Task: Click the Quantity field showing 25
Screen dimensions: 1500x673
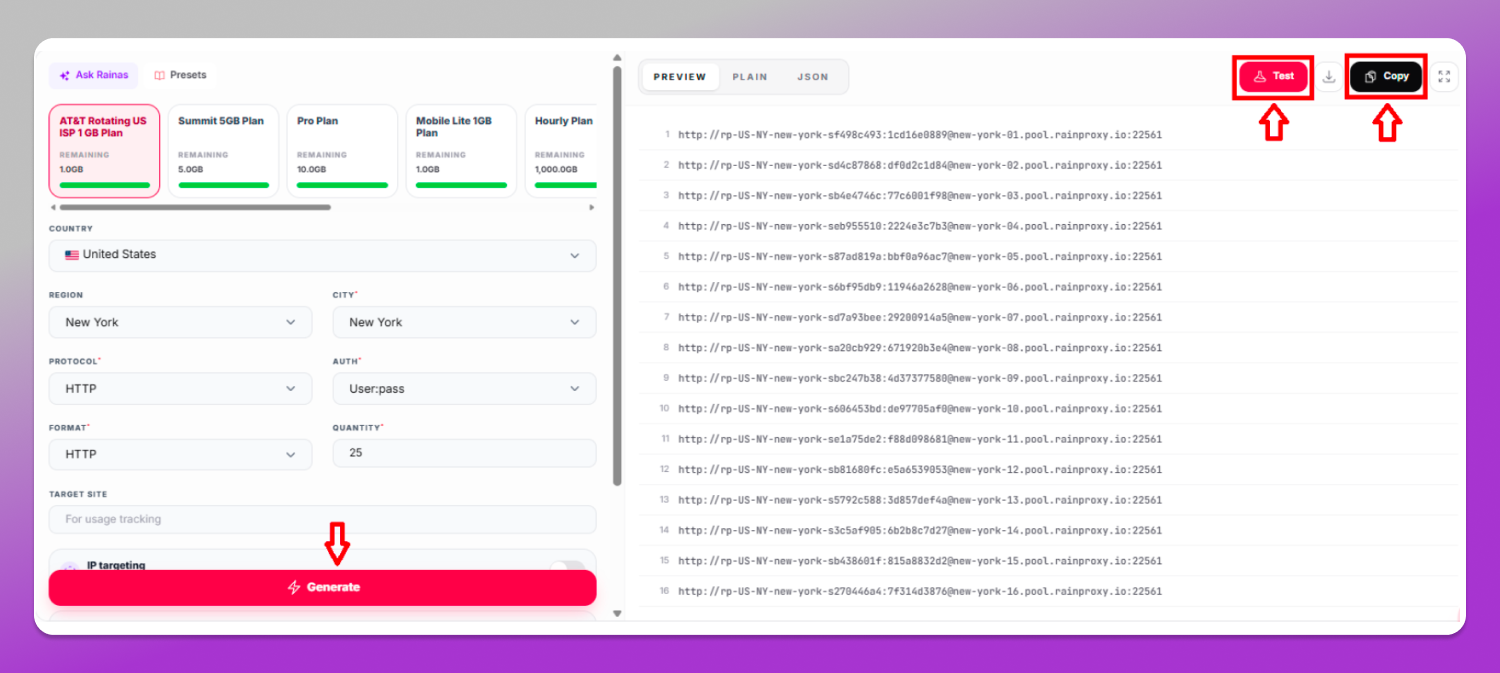Action: point(464,454)
